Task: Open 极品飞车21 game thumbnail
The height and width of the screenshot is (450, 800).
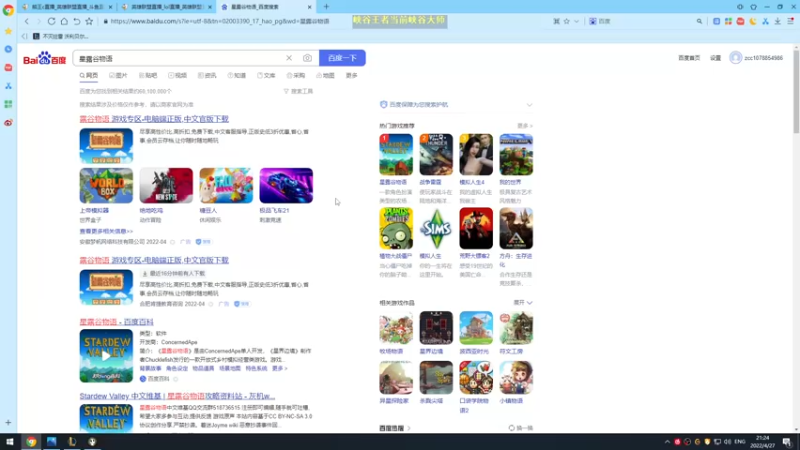Action: [286, 186]
